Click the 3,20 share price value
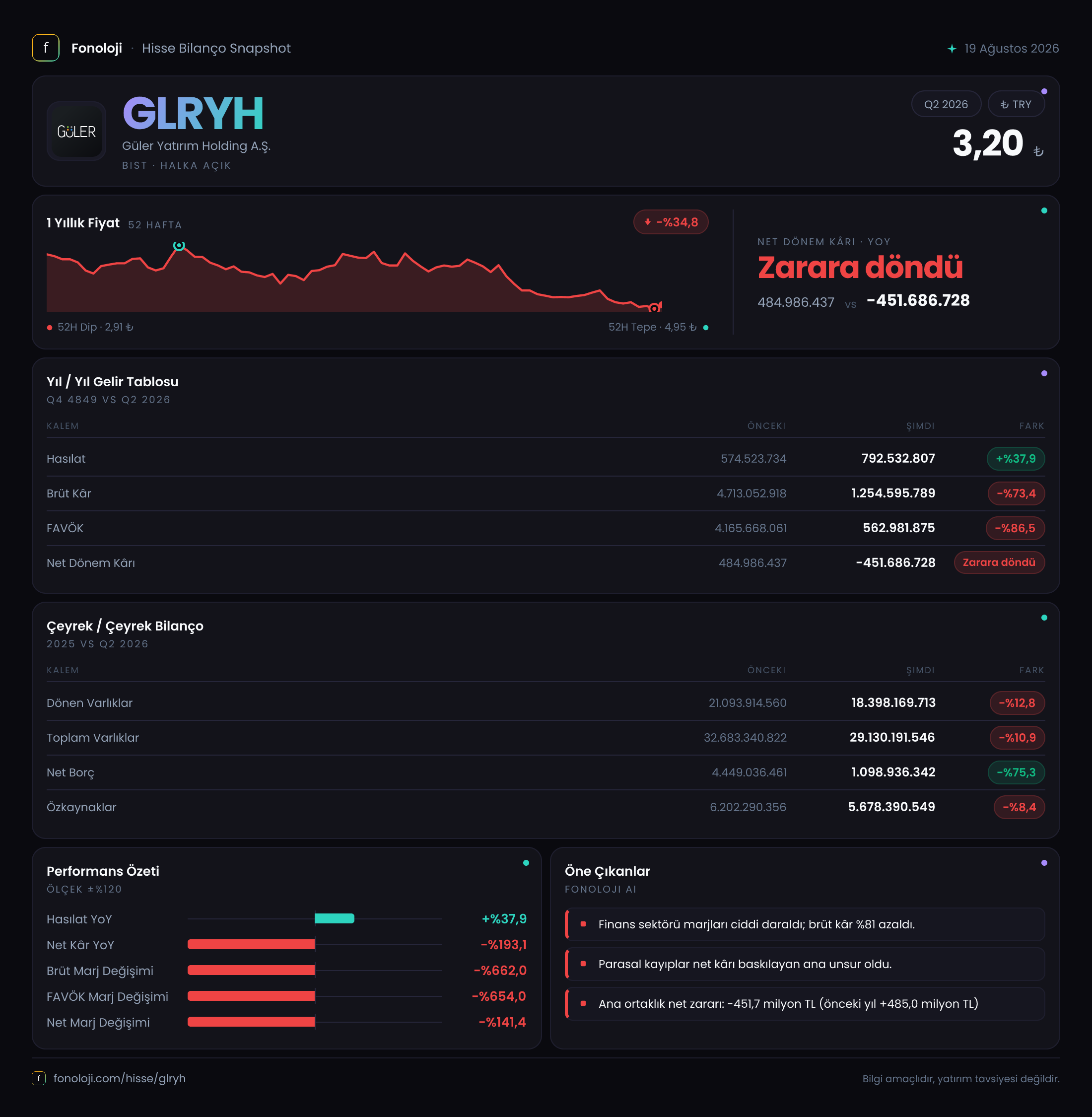This screenshot has width=1092, height=1117. point(988,143)
